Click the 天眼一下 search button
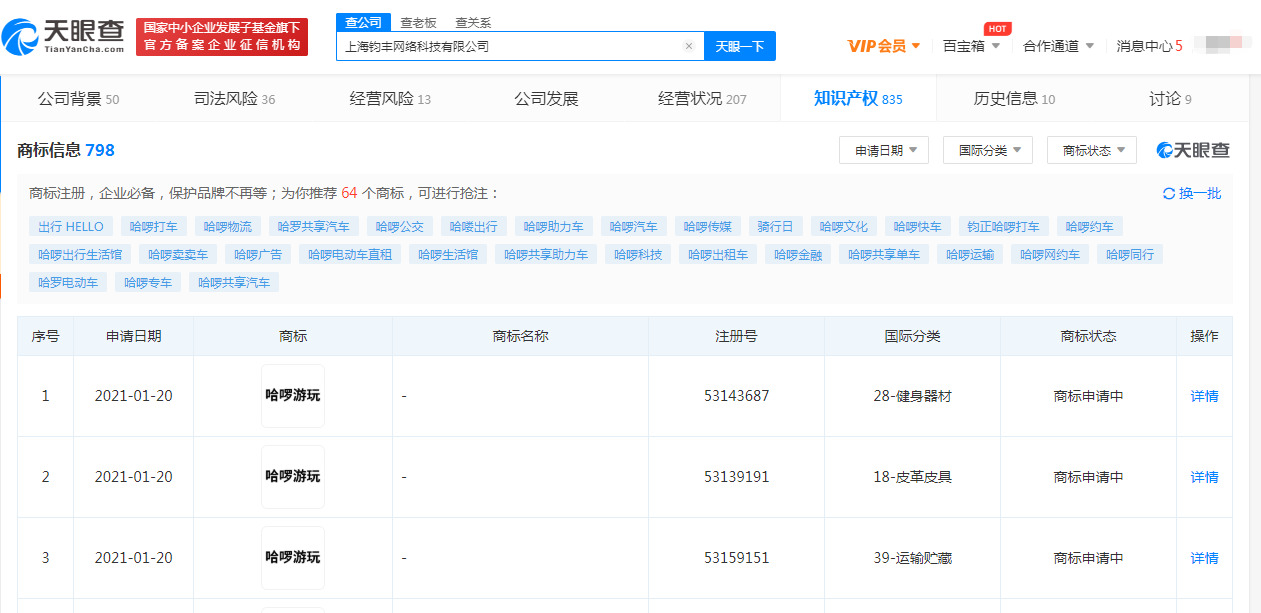Viewport: 1261px width, 613px height. pyautogui.click(x=740, y=46)
